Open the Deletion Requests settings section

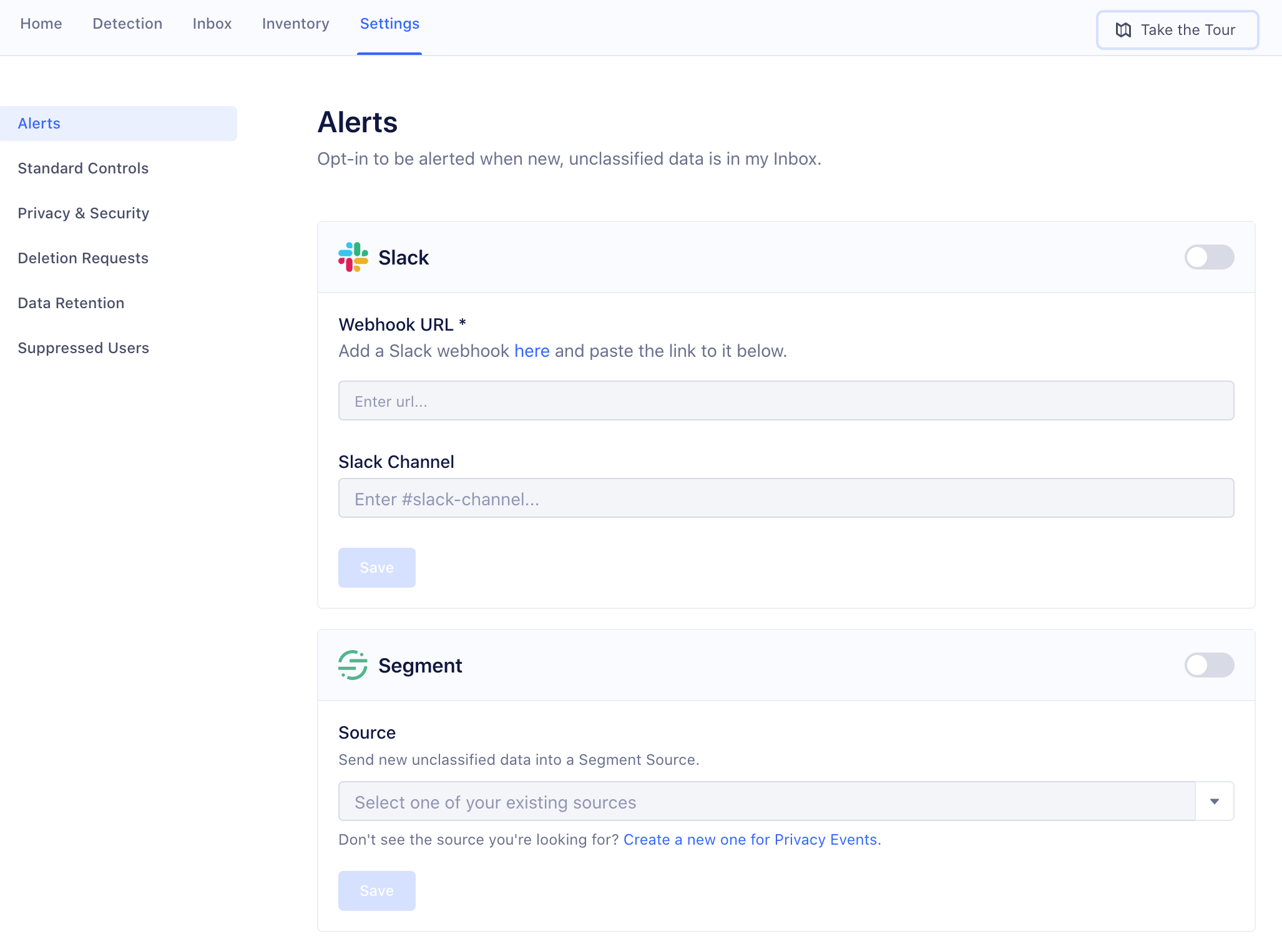83,258
